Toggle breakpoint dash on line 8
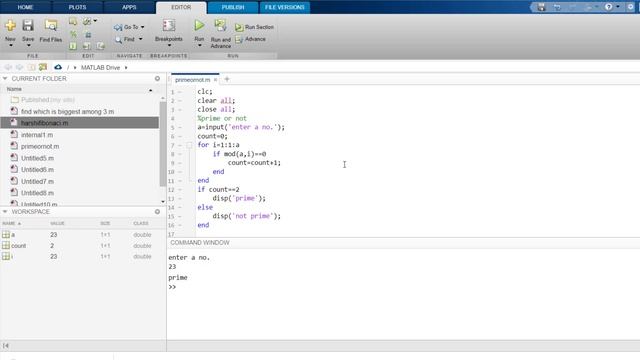Image resolution: width=640 pixels, height=360 pixels. coord(180,154)
